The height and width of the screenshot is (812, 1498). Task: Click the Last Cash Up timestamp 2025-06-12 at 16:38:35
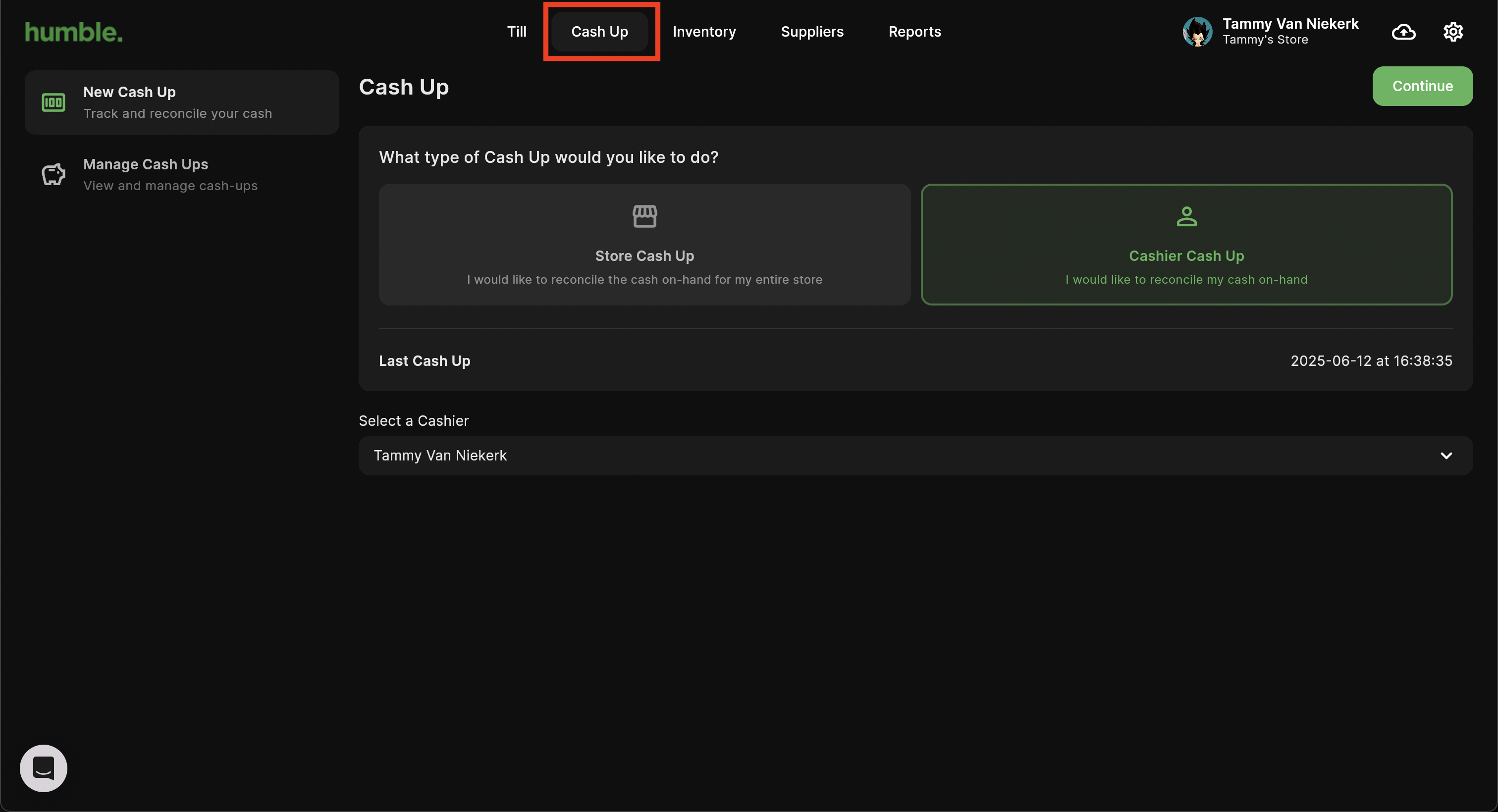tap(1371, 361)
